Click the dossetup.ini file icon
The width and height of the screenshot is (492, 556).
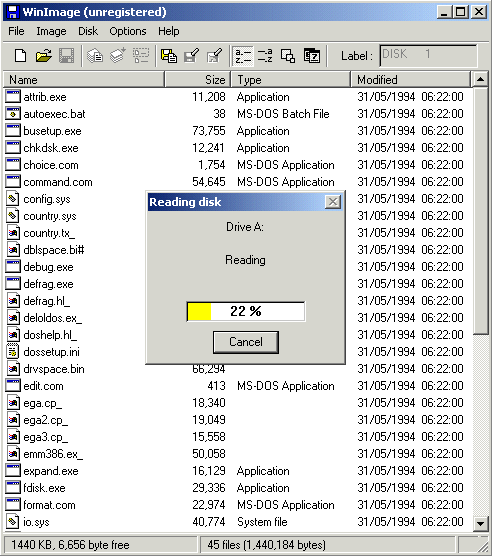point(13,352)
